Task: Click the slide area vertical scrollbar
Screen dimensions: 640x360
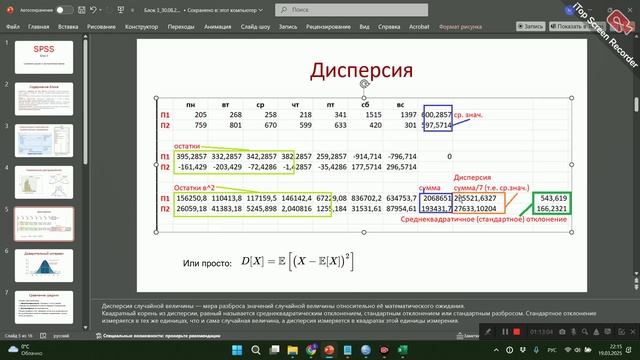Action: 636,104
